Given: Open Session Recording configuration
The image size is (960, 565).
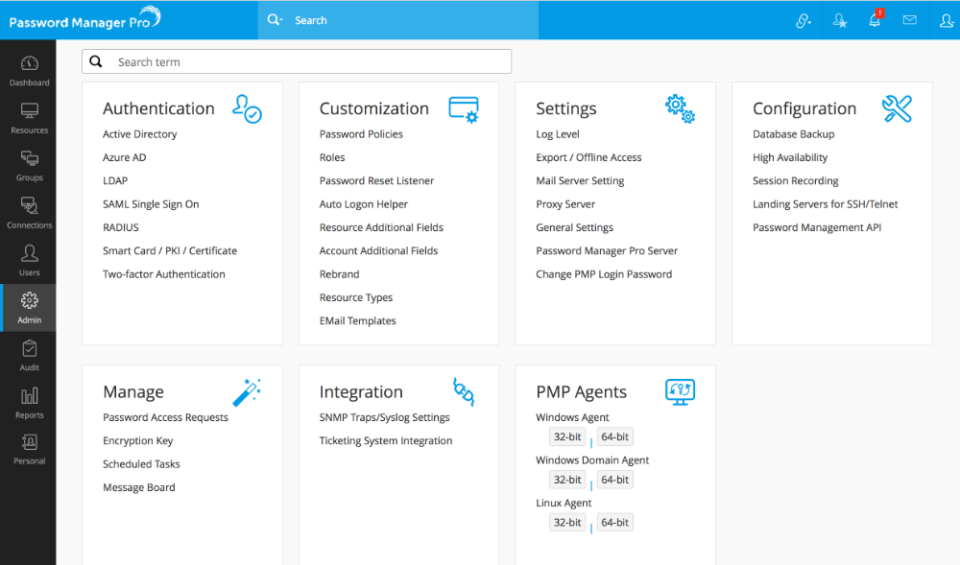Looking at the screenshot, I should tap(795, 181).
